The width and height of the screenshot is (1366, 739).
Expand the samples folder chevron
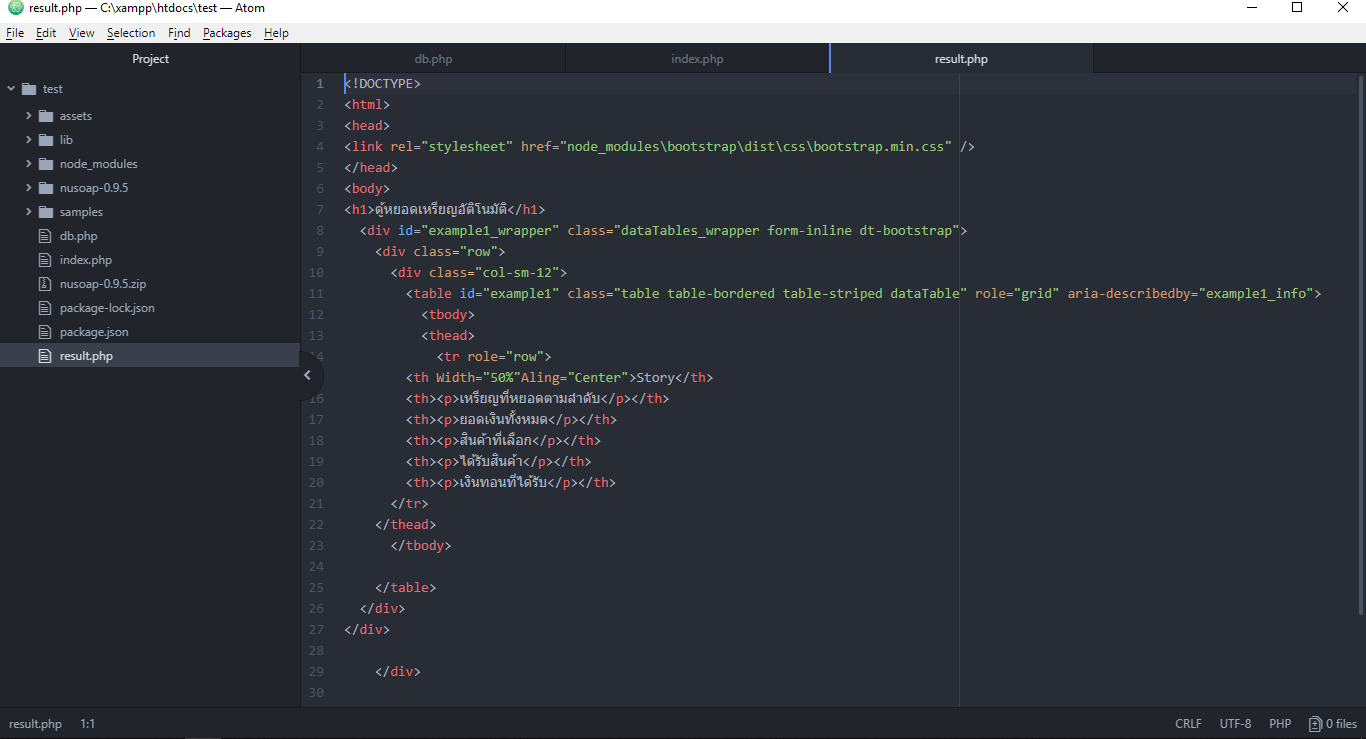pyautogui.click(x=29, y=212)
